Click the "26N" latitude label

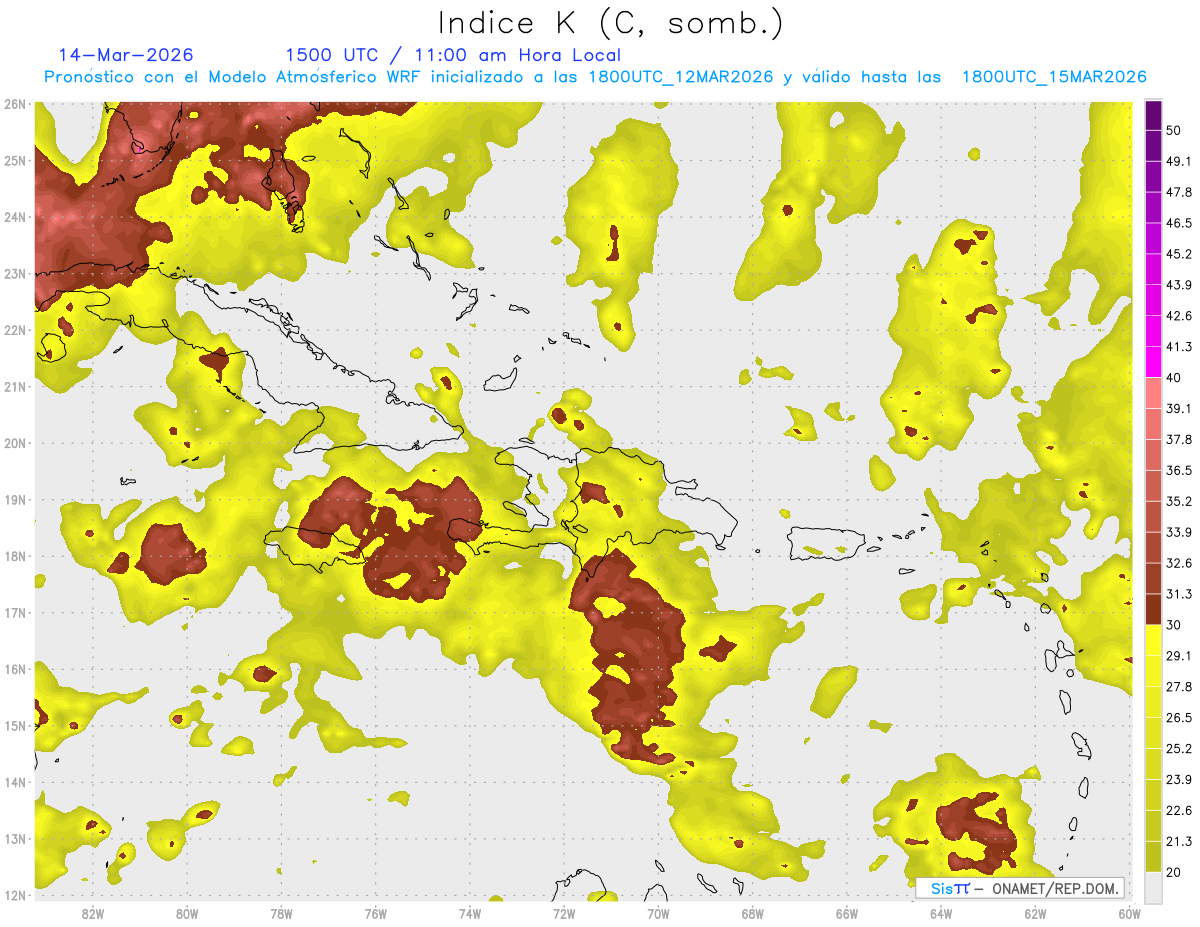coord(14,104)
